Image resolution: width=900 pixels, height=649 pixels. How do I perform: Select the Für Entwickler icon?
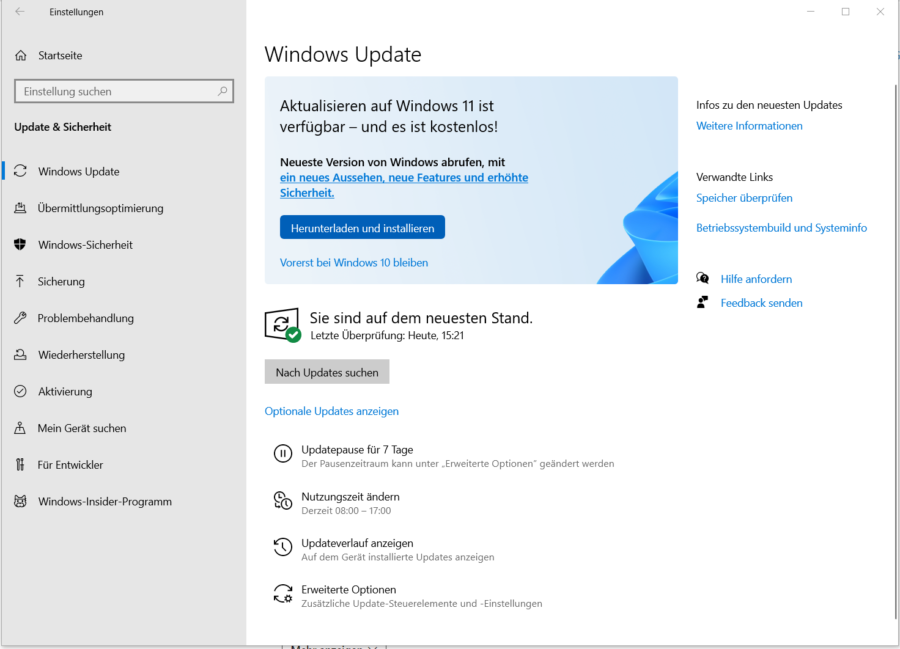(21, 464)
